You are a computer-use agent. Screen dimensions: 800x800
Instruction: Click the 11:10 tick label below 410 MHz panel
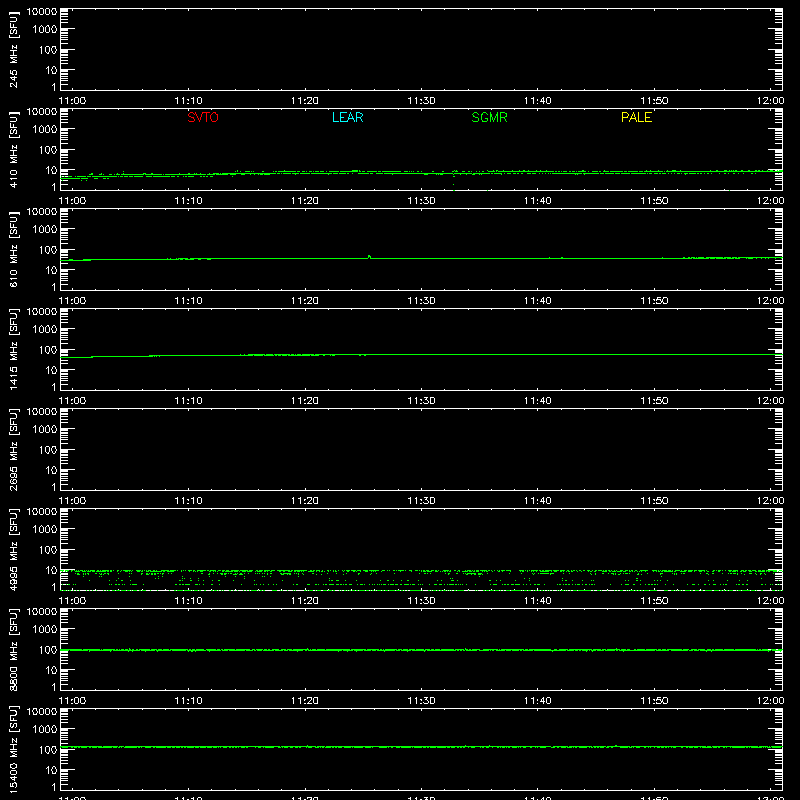188,201
